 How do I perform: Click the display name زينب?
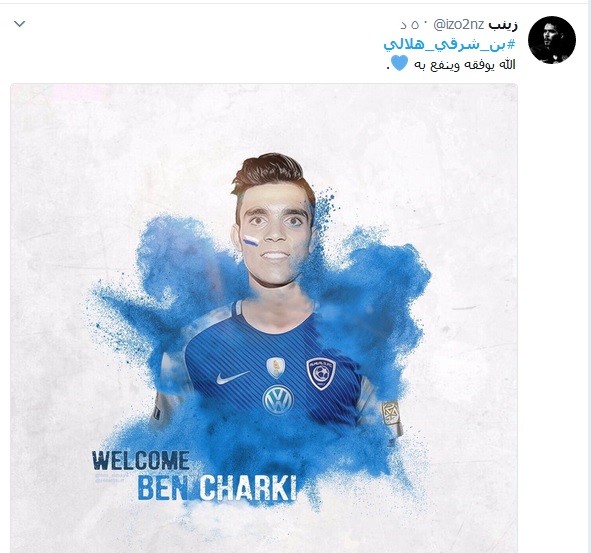tap(503, 25)
